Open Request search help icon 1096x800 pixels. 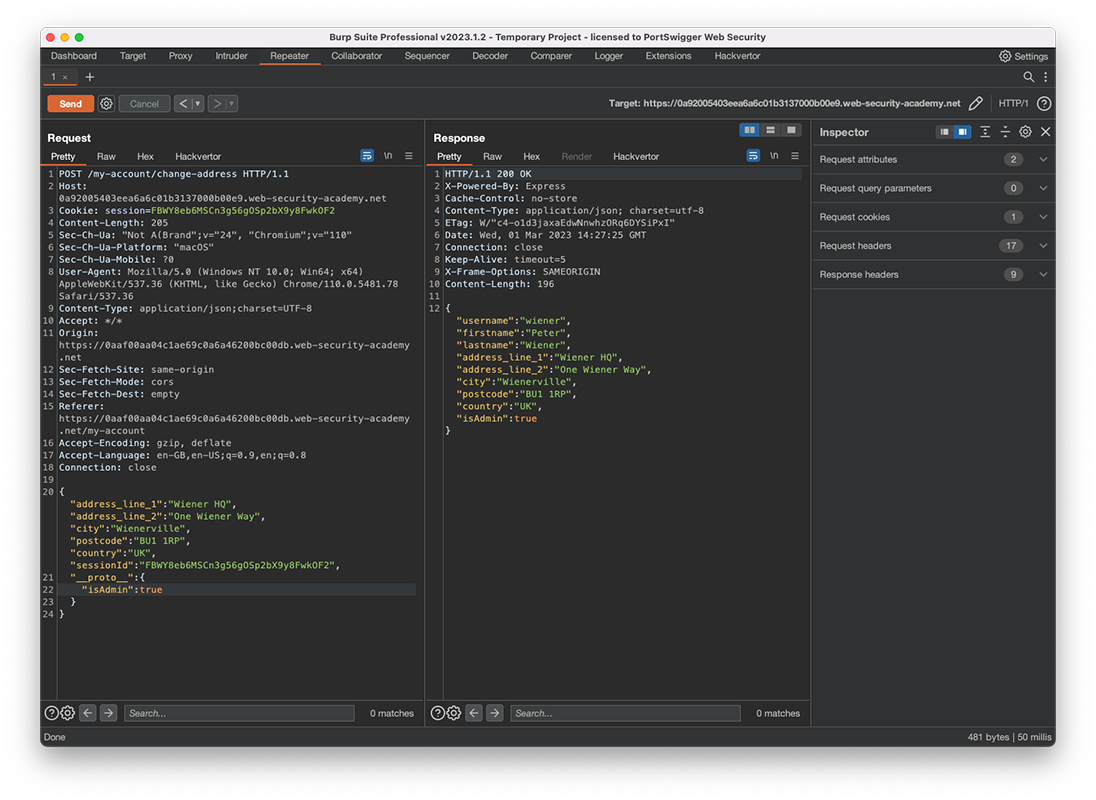tap(52, 713)
